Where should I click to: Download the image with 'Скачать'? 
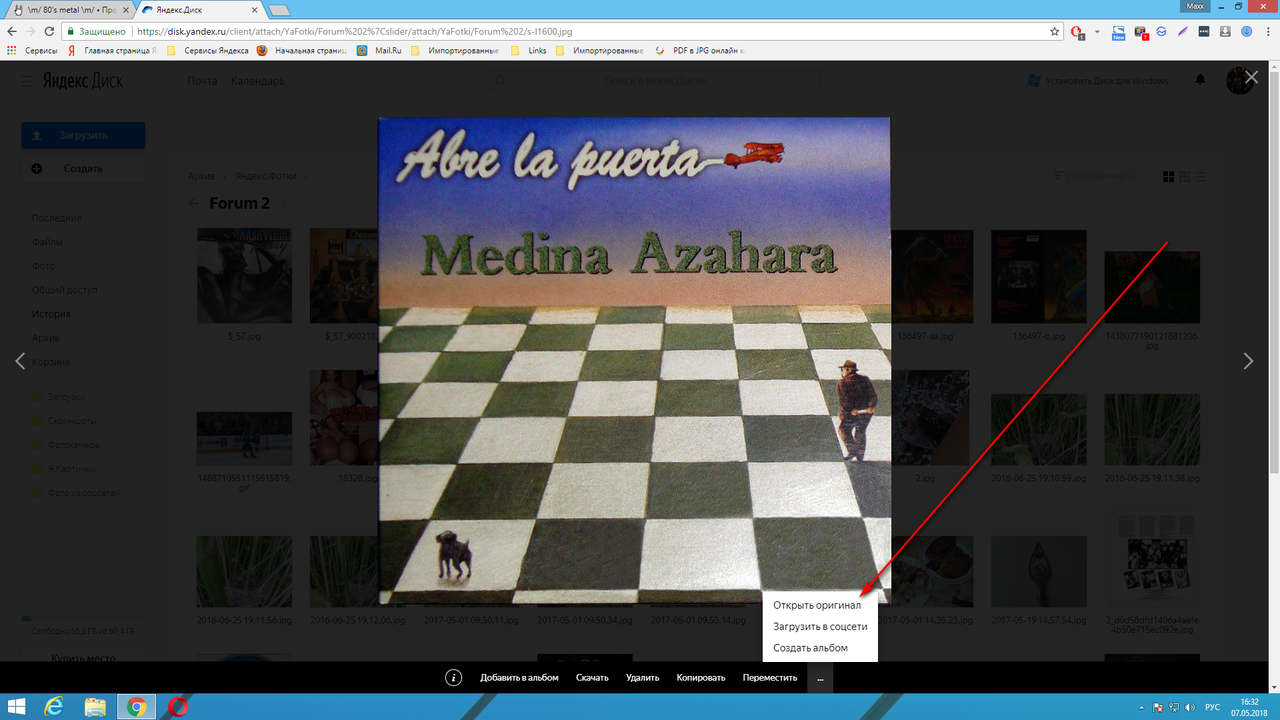(x=592, y=678)
